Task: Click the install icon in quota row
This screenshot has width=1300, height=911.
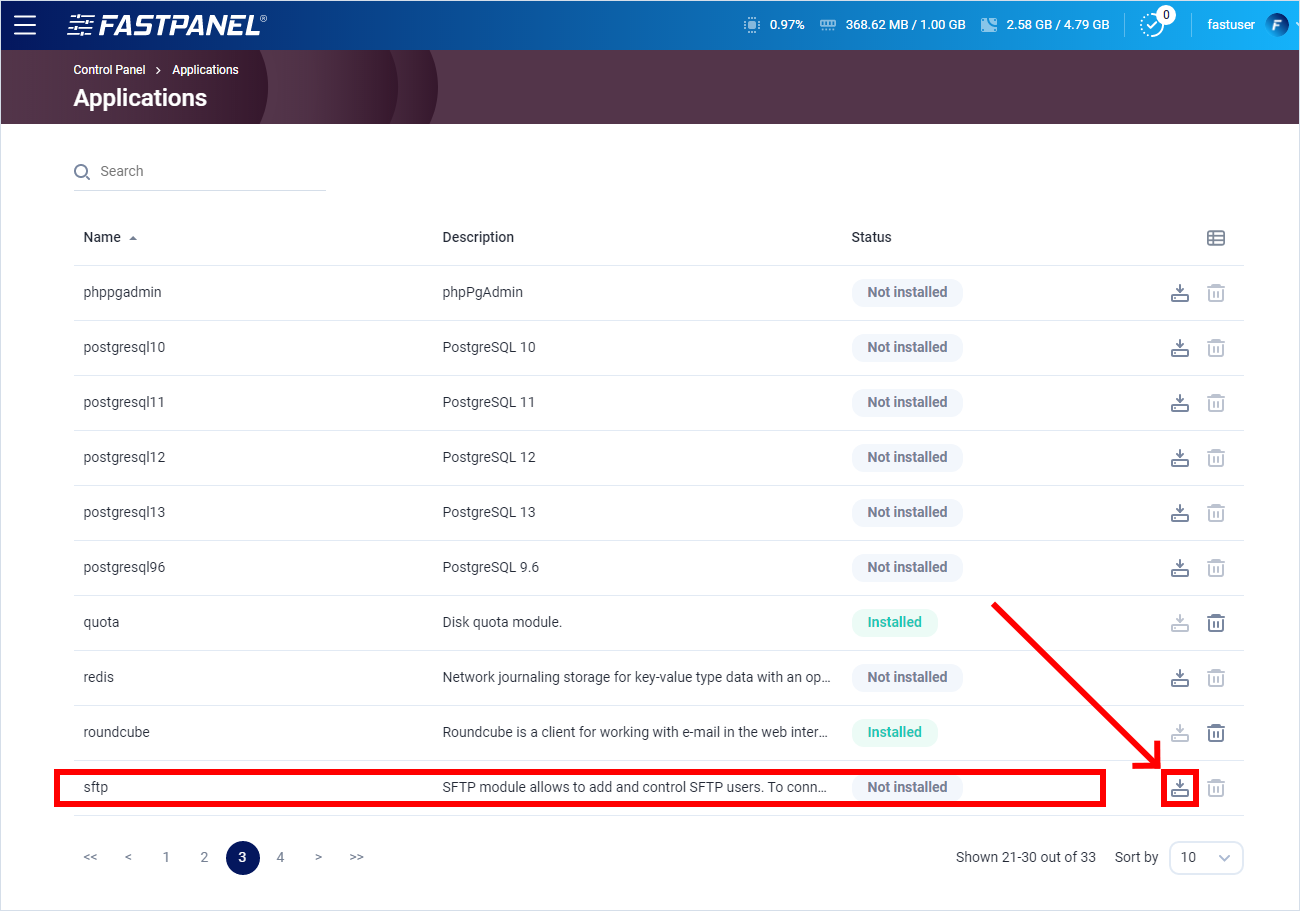Action: [1180, 623]
